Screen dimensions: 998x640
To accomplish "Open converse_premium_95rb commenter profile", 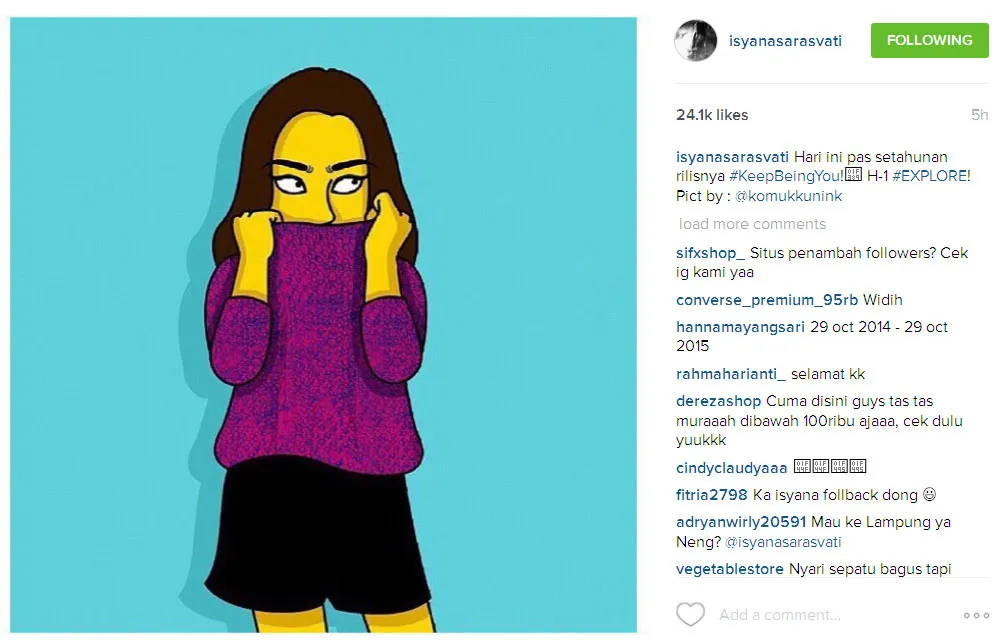I will point(766,300).
